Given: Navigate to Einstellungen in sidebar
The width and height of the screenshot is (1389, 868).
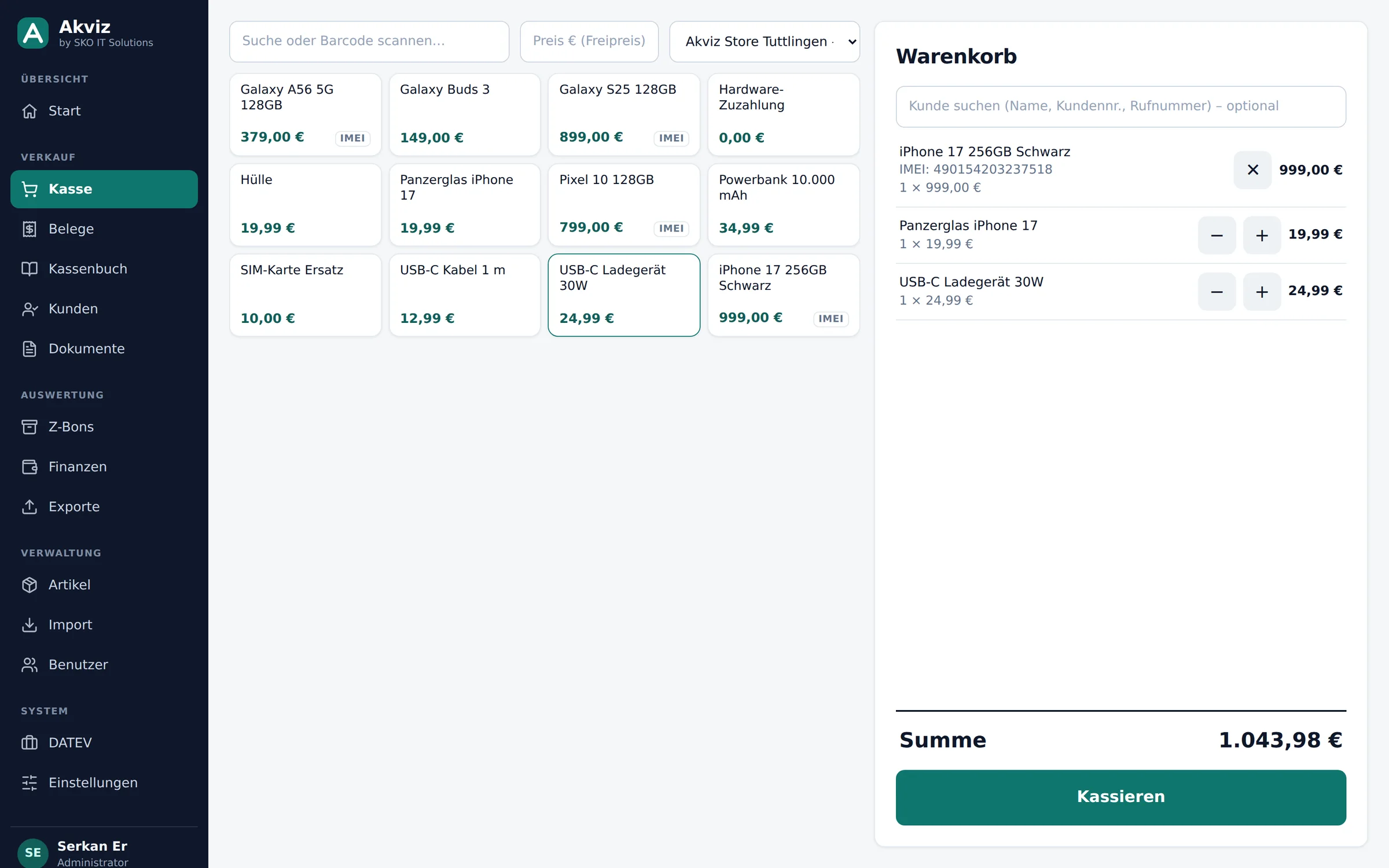Looking at the screenshot, I should [x=104, y=782].
